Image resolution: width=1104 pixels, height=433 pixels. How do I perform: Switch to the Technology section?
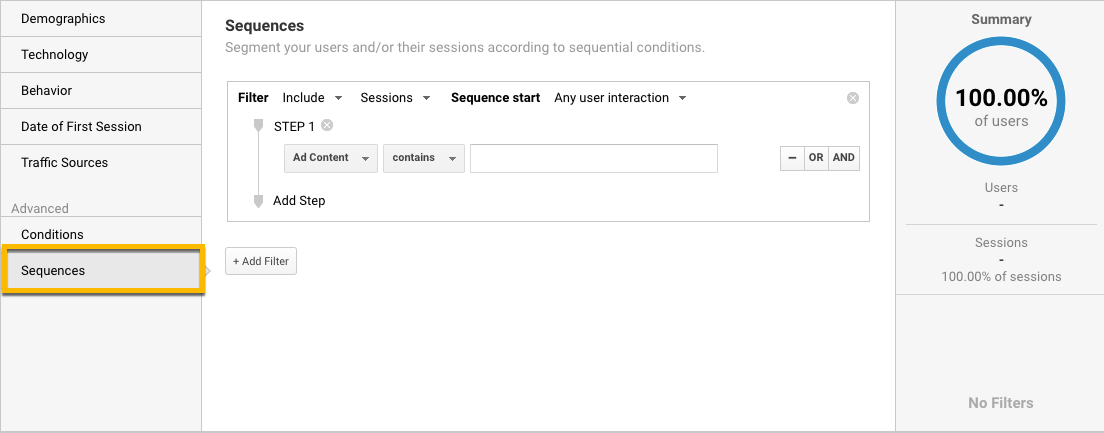click(x=55, y=55)
